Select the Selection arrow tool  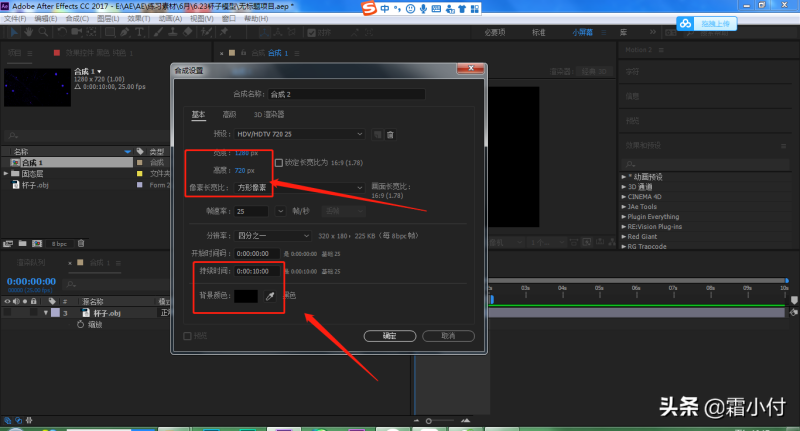pyautogui.click(x=14, y=32)
